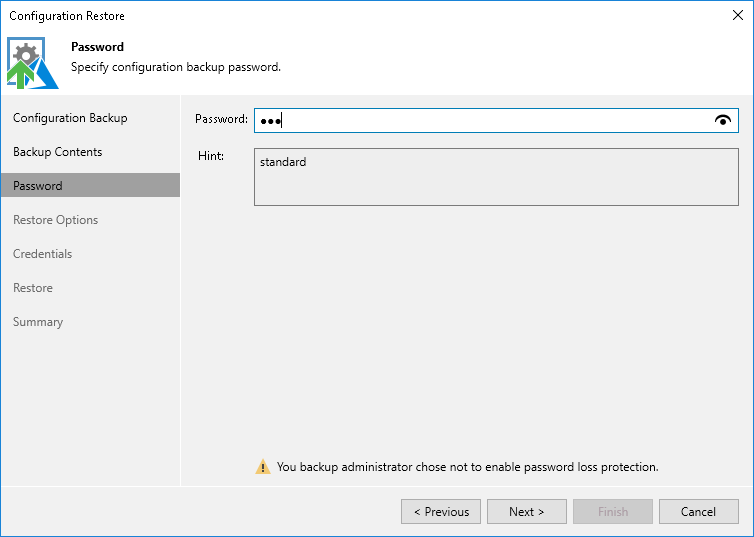Click the Configuration Restore title bar
The width and height of the screenshot is (754, 537).
(x=300, y=15)
